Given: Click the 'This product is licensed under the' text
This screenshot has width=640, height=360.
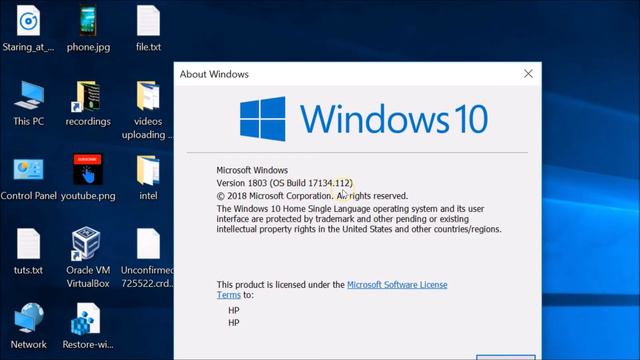Looking at the screenshot, I should [x=281, y=284].
